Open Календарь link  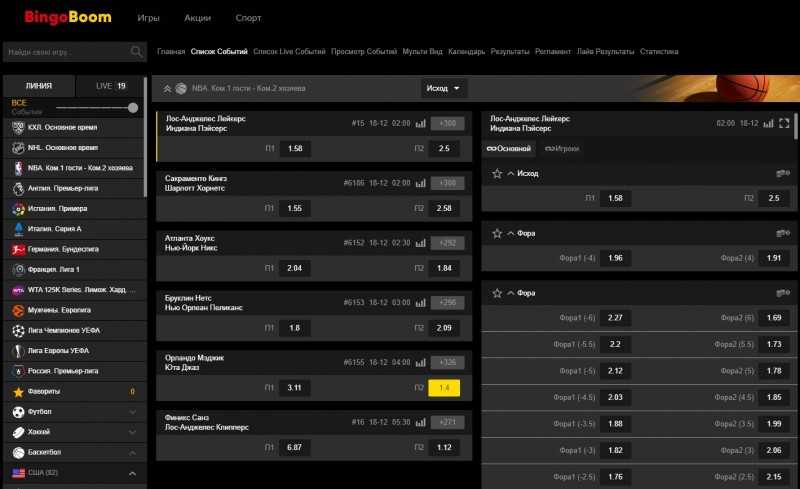pyautogui.click(x=466, y=52)
